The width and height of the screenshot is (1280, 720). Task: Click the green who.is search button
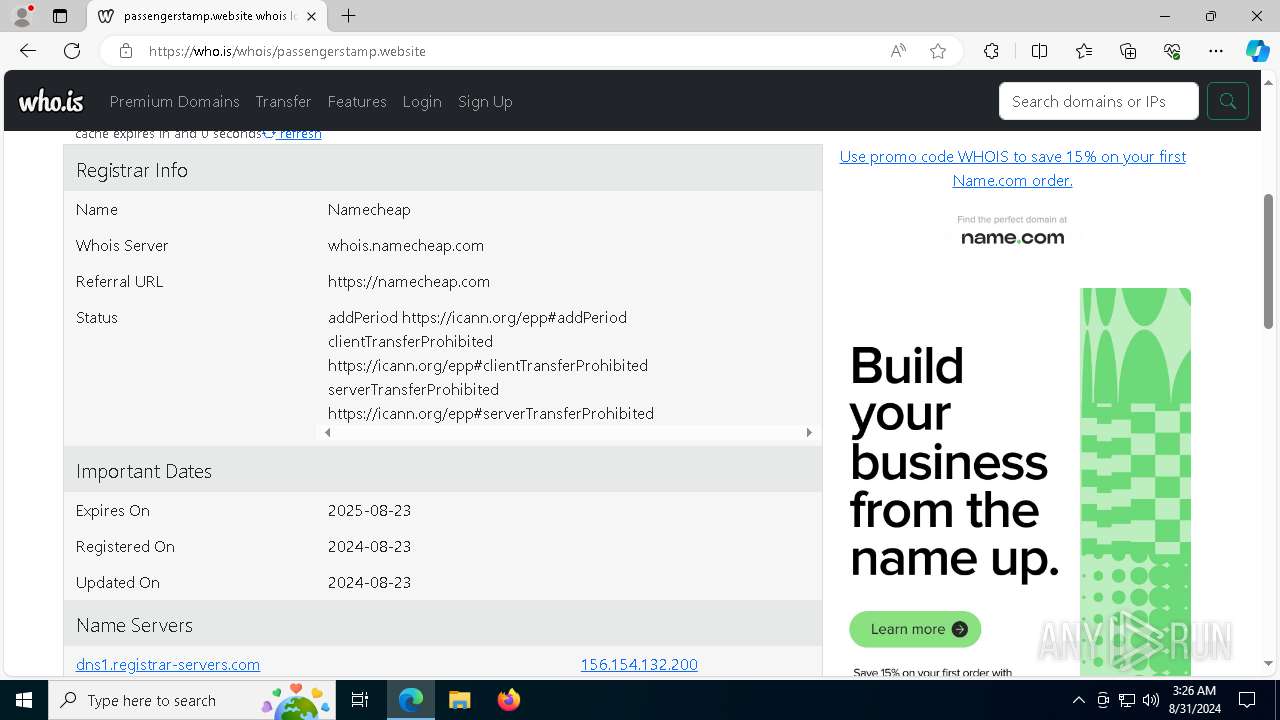[1227, 101]
